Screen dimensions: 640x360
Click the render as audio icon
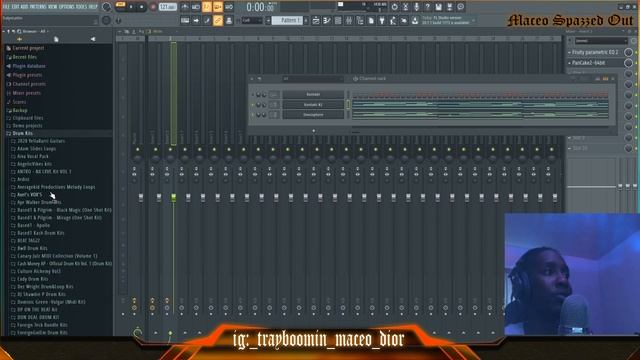449,7
